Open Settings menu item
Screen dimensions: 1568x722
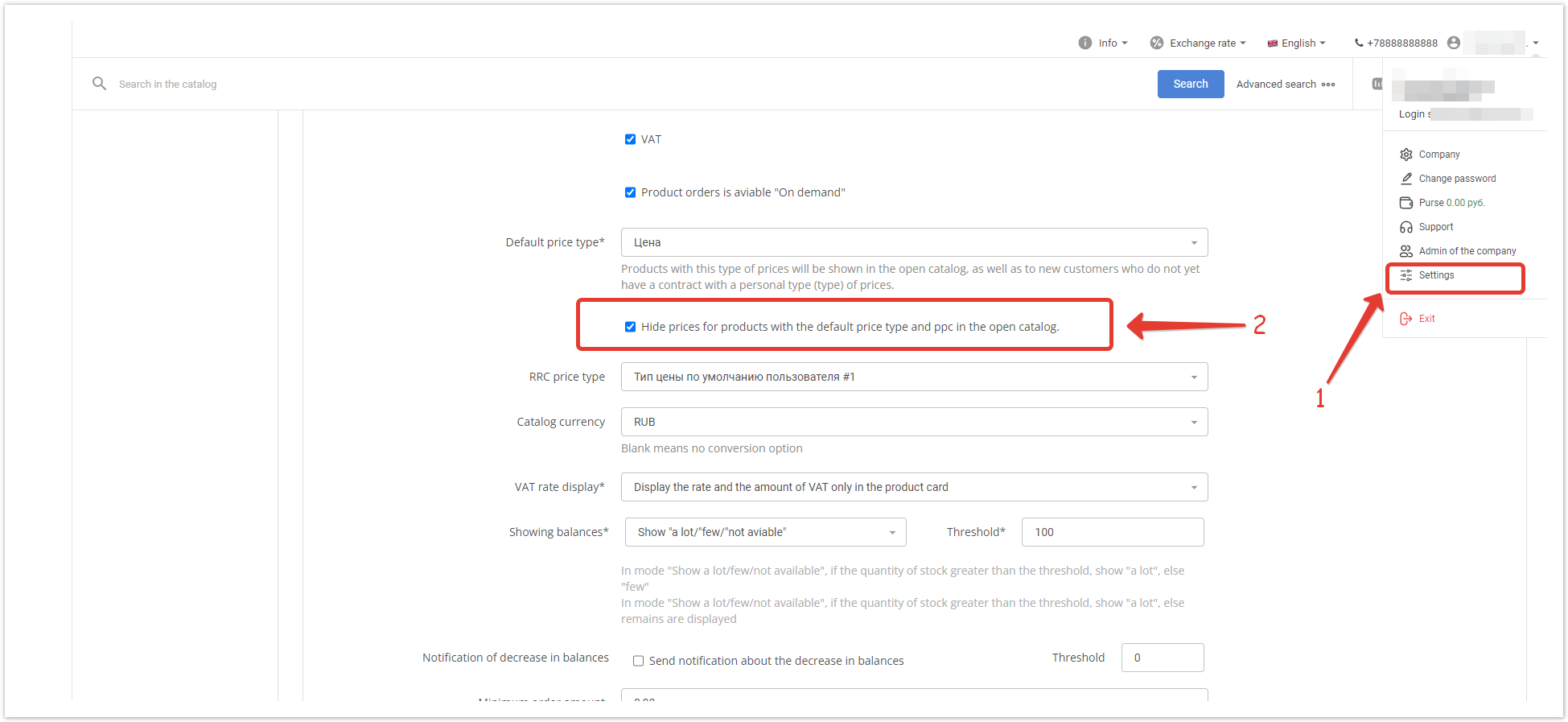1436,275
